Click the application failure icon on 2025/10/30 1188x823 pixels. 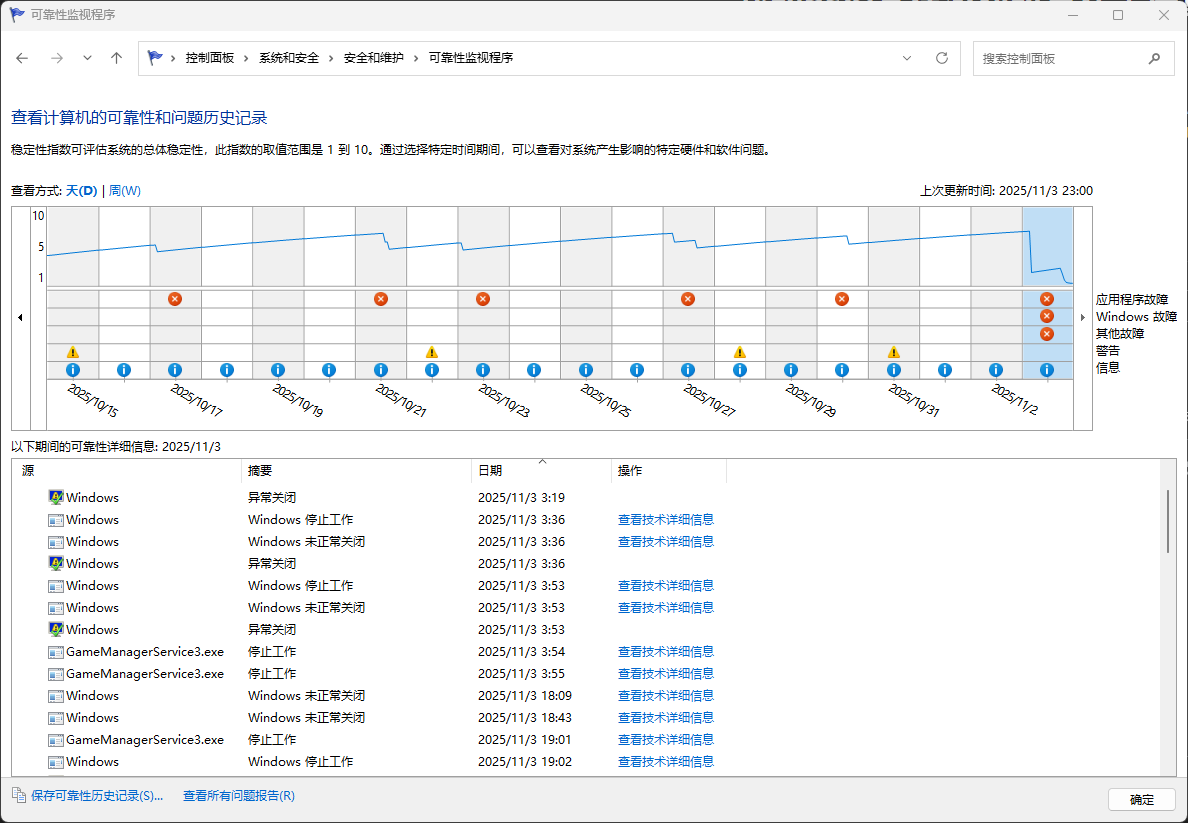point(842,299)
